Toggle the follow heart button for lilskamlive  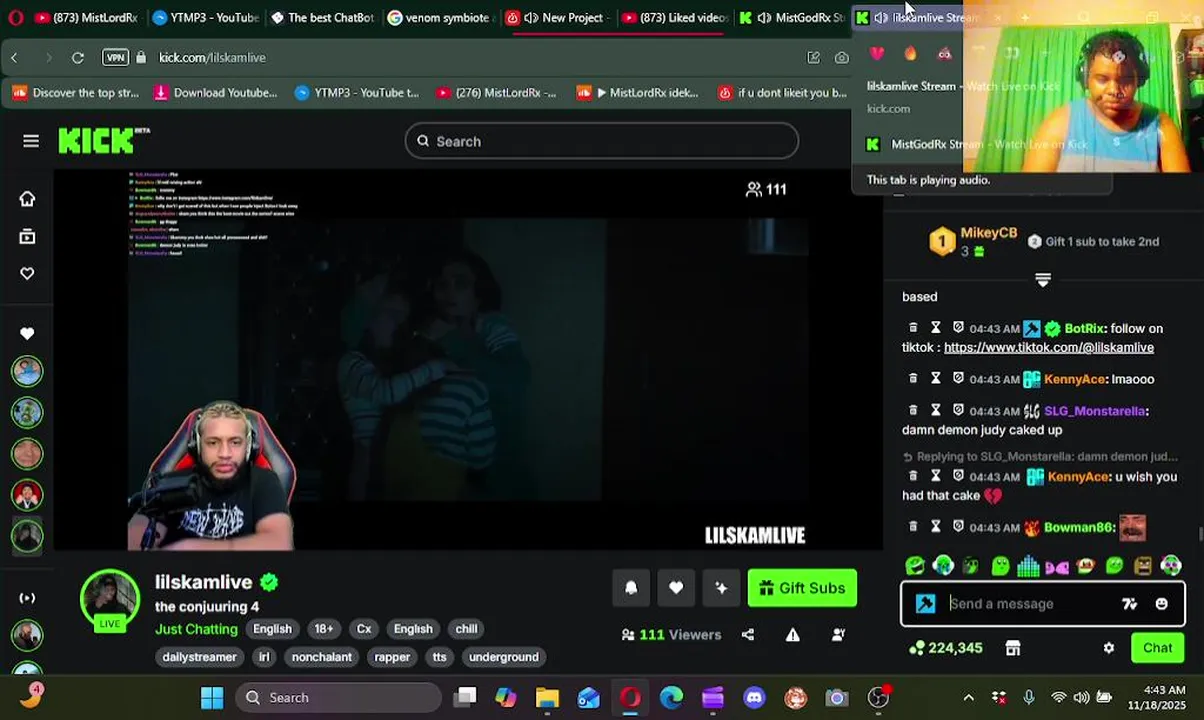pos(676,588)
